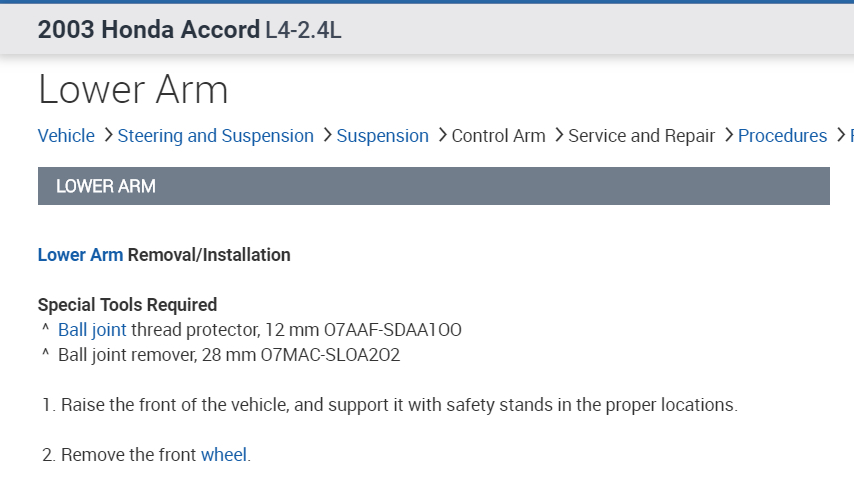
Task: Click the Vehicle breadcrumb link
Action: [66, 136]
